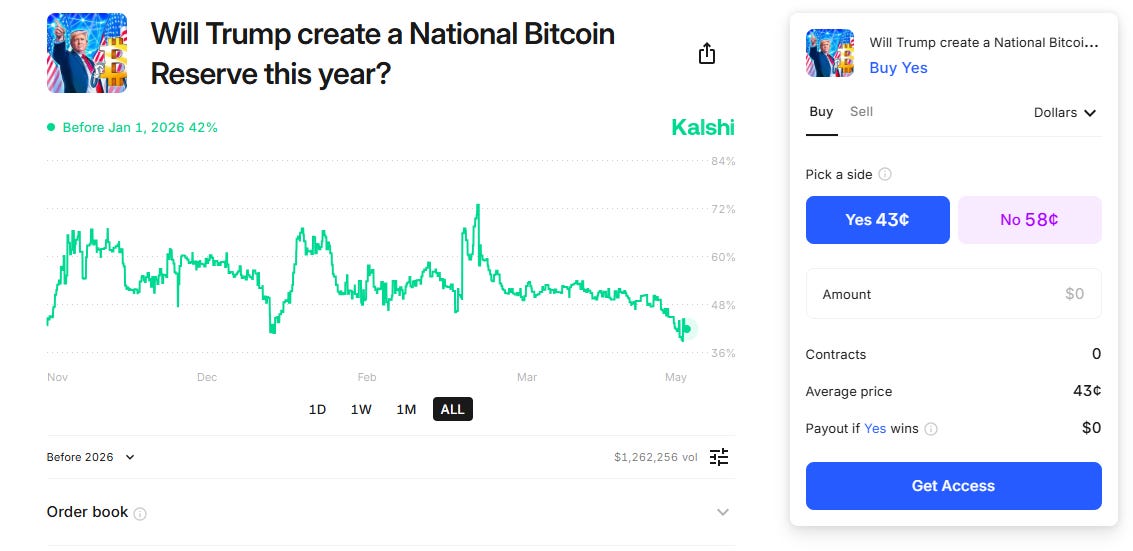Click the Amount input field
The width and height of the screenshot is (1133, 551).
[x=953, y=294]
